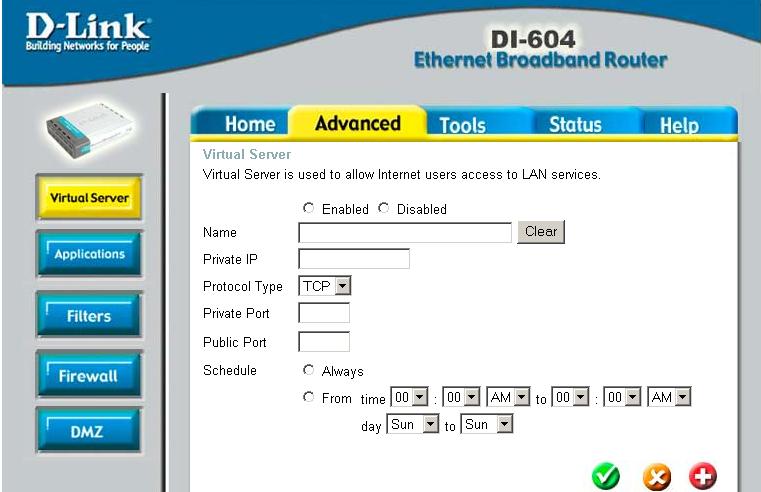Open the Virtual Server section
This screenshot has width=761, height=492.
pos(89,197)
